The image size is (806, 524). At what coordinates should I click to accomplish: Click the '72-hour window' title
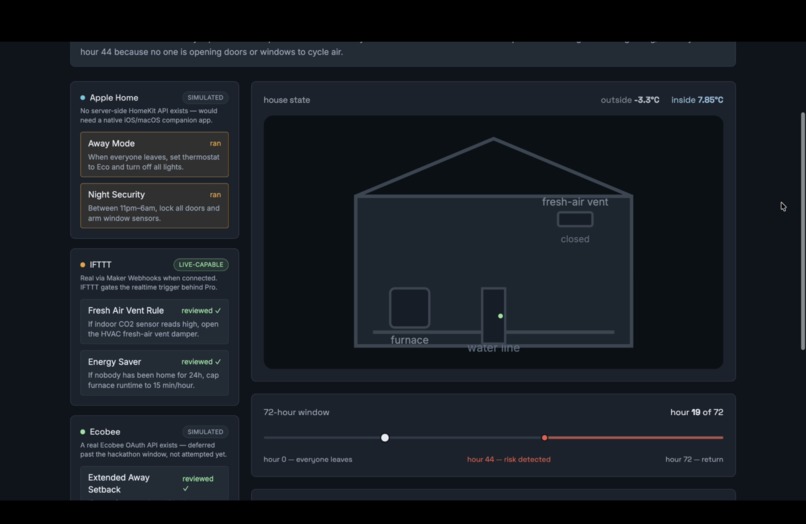point(297,412)
